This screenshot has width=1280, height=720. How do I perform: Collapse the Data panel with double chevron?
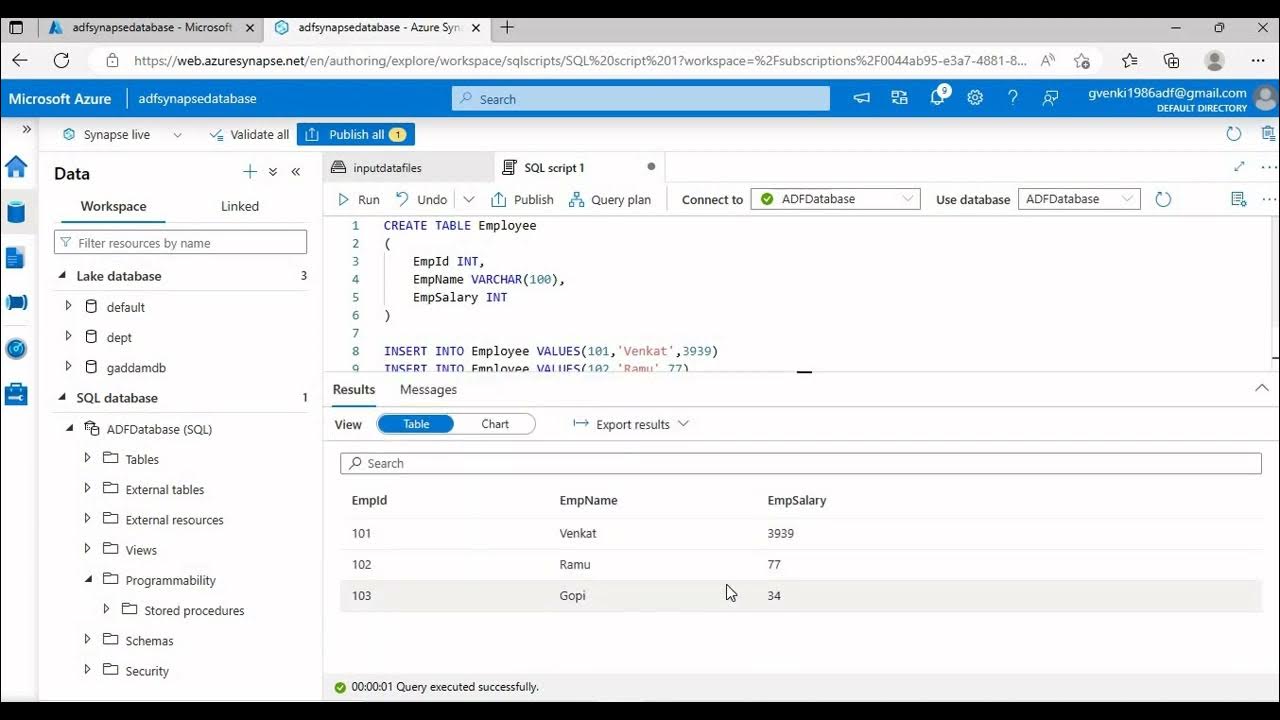pos(296,172)
